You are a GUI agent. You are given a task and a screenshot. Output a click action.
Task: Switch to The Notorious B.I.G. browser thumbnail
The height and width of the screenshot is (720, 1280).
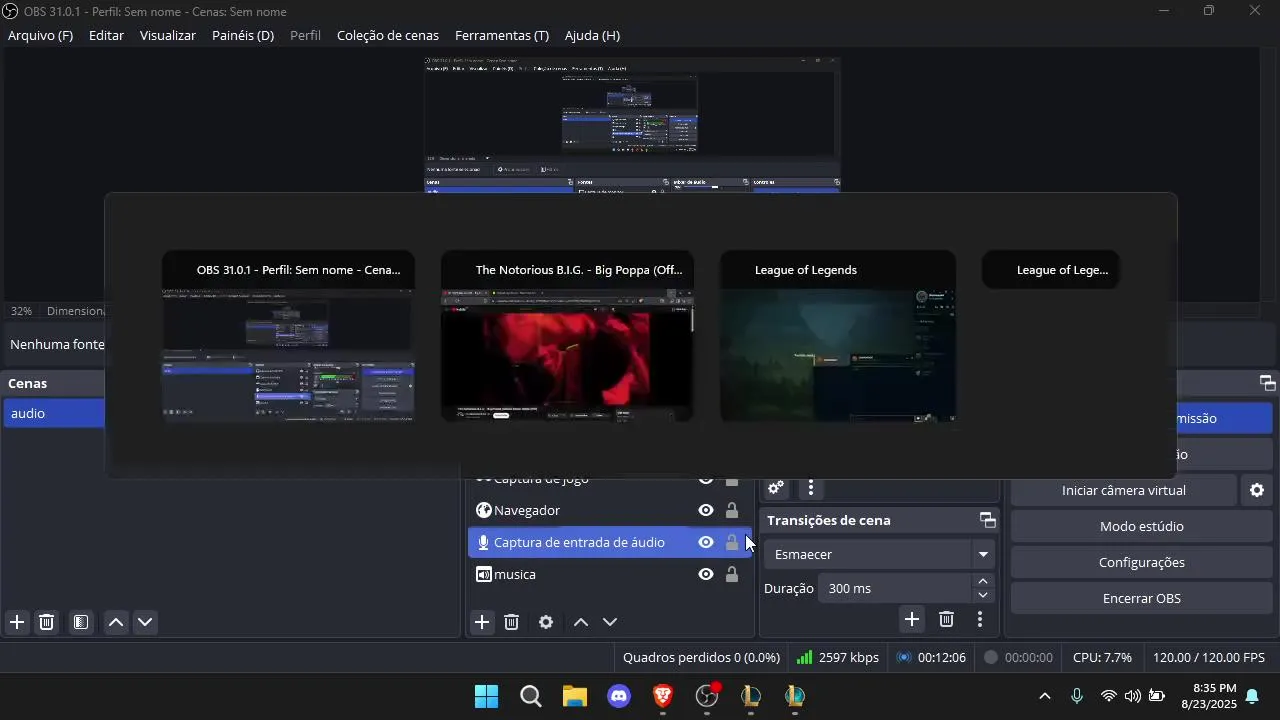(567, 337)
